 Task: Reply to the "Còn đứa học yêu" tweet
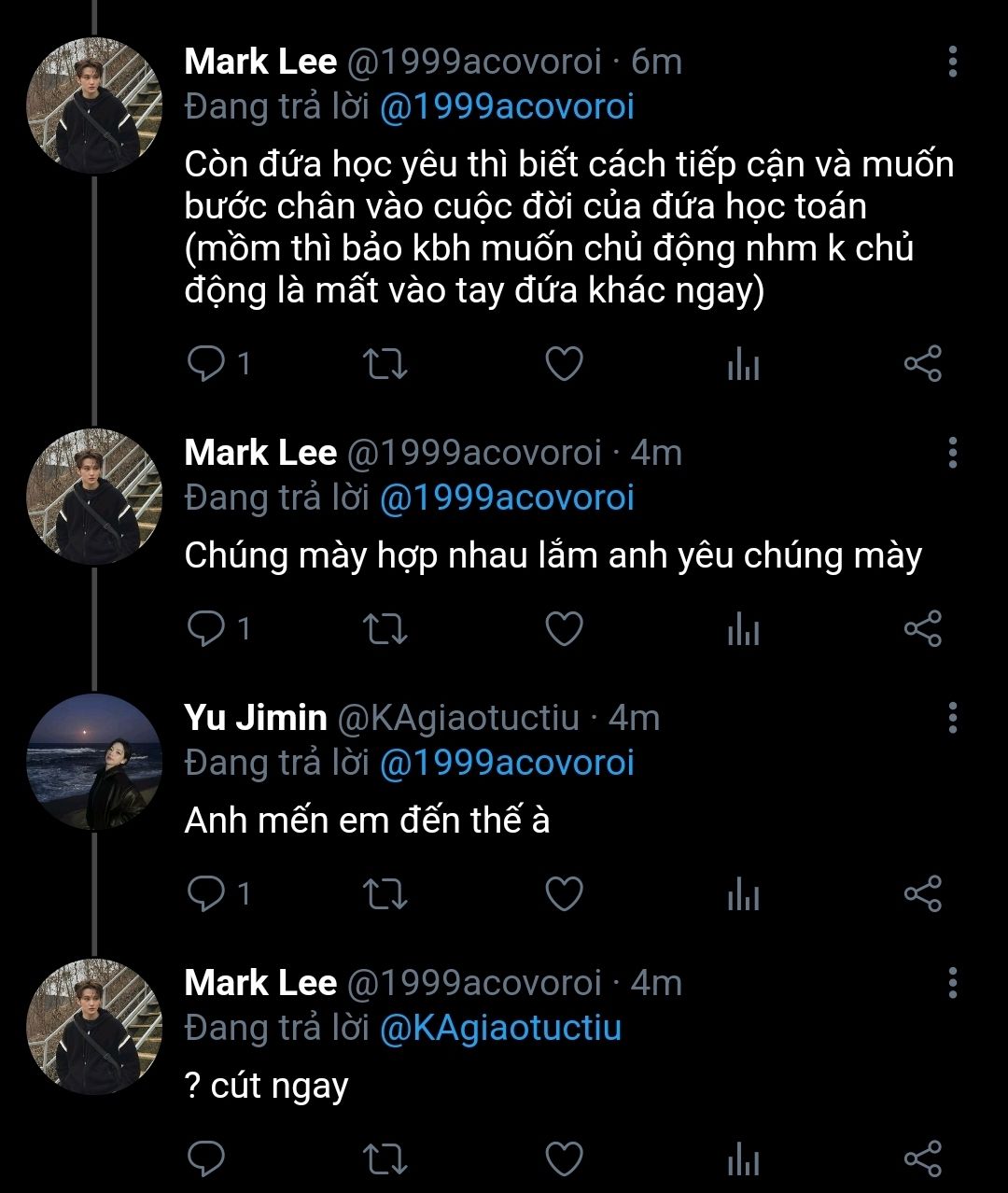coord(205,364)
